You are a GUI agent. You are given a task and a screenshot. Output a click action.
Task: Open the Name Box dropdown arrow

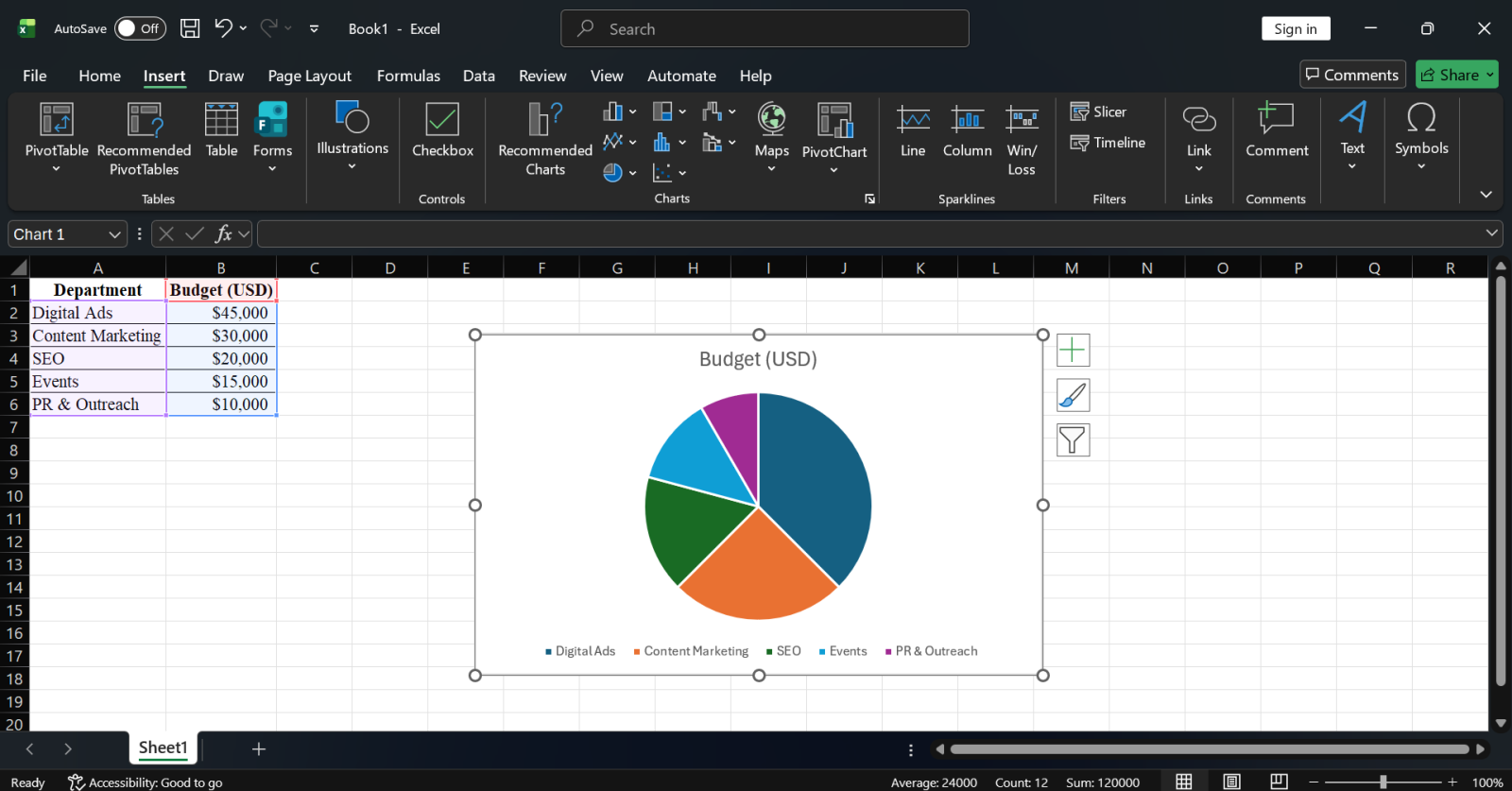pos(114,234)
